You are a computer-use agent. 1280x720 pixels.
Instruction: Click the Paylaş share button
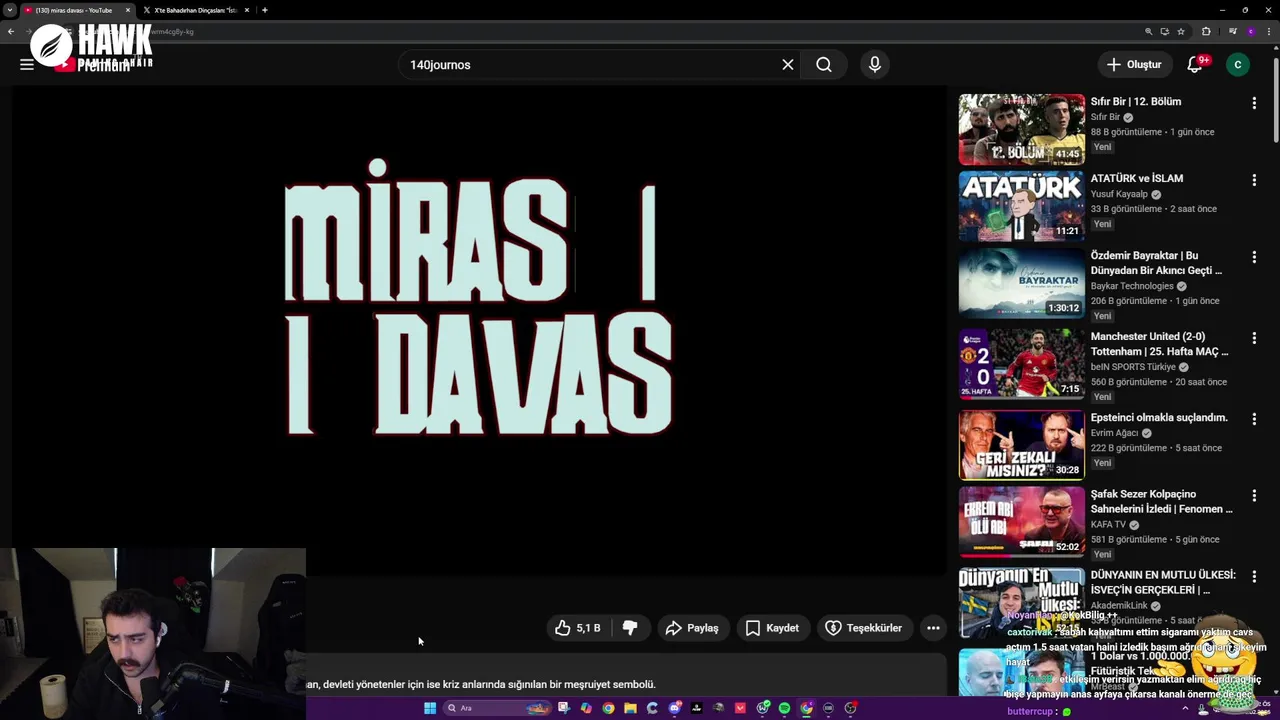point(692,628)
